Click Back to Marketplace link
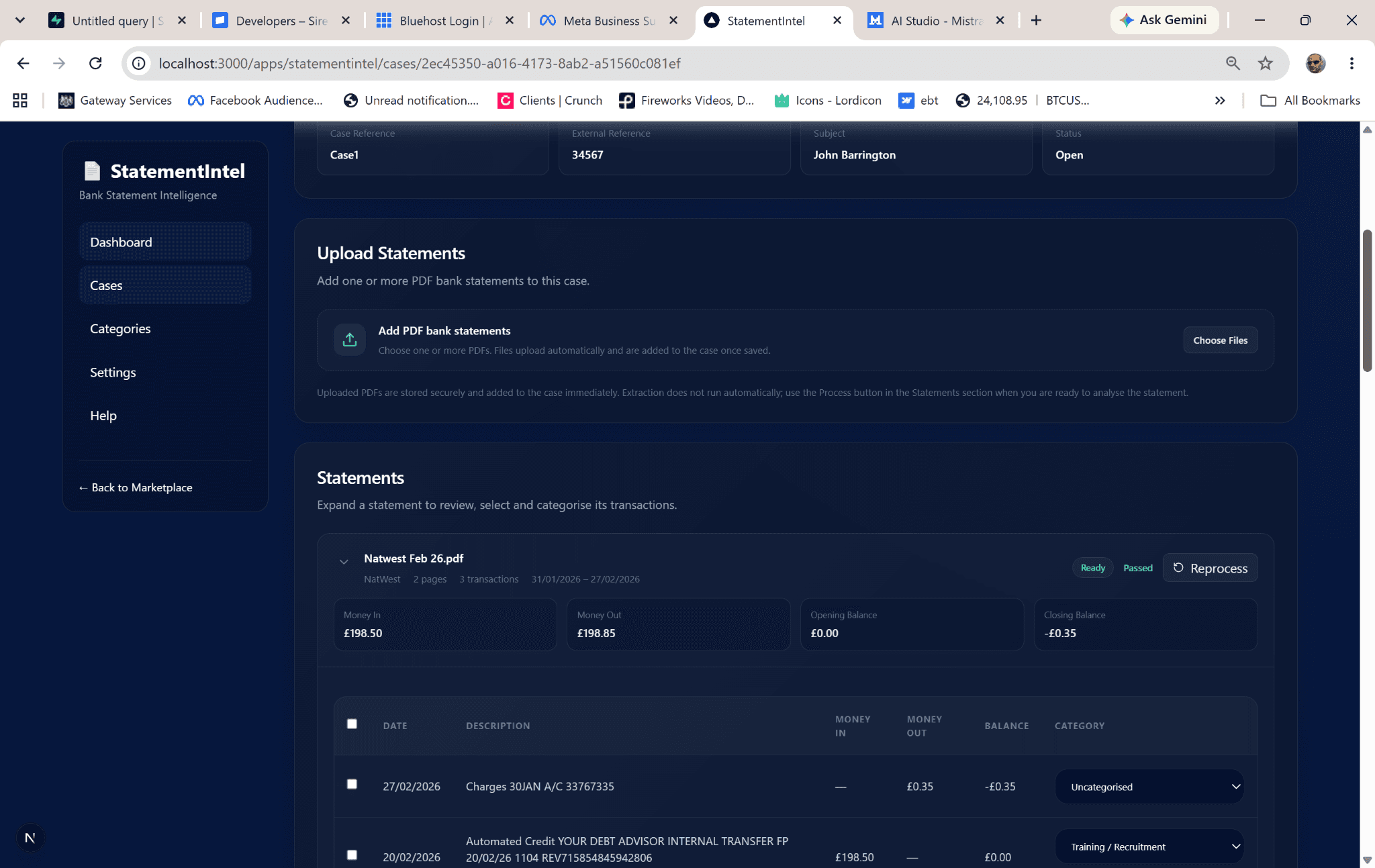This screenshot has height=868, width=1375. (x=136, y=487)
